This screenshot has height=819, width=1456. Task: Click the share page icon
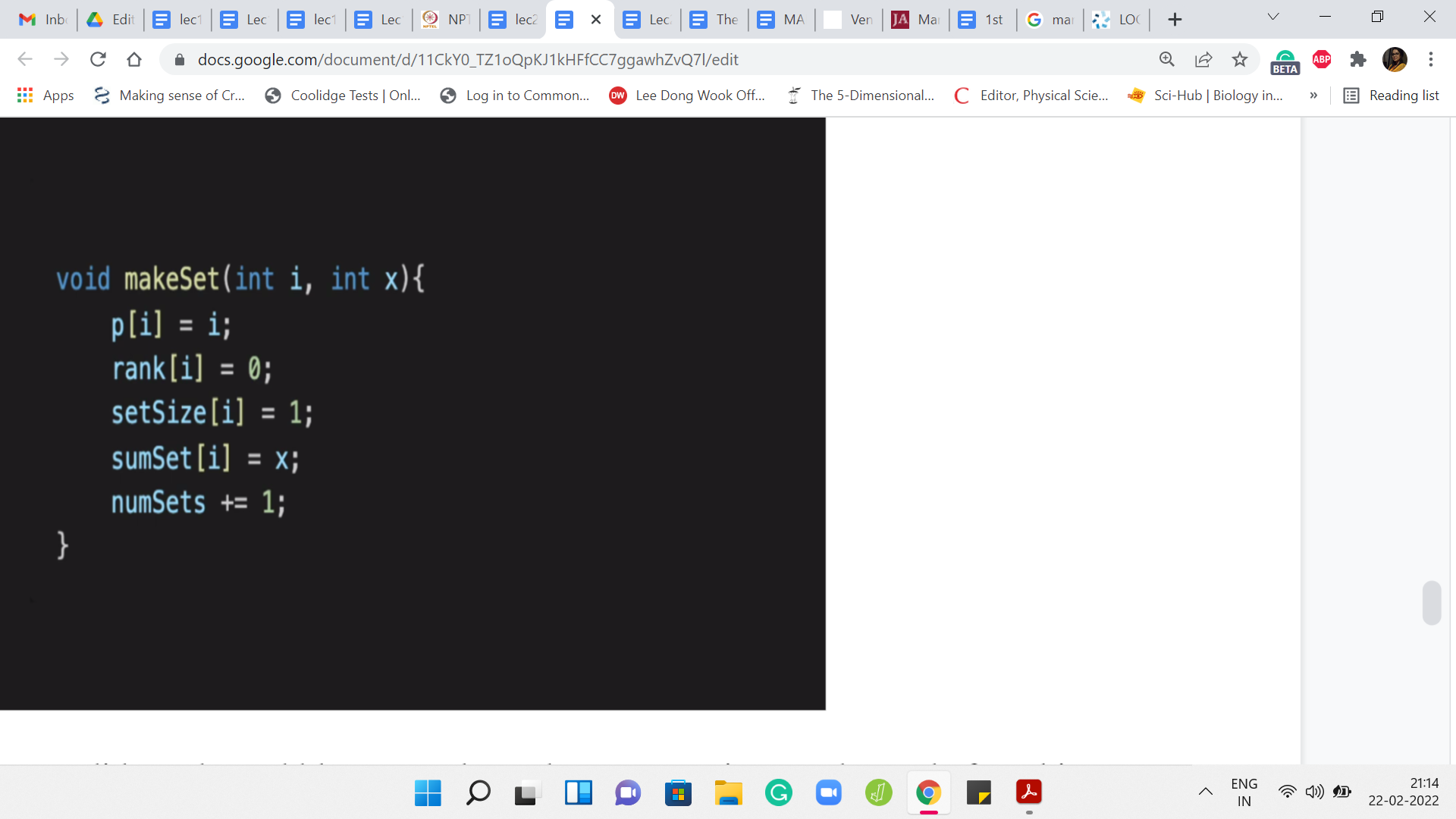click(1203, 59)
